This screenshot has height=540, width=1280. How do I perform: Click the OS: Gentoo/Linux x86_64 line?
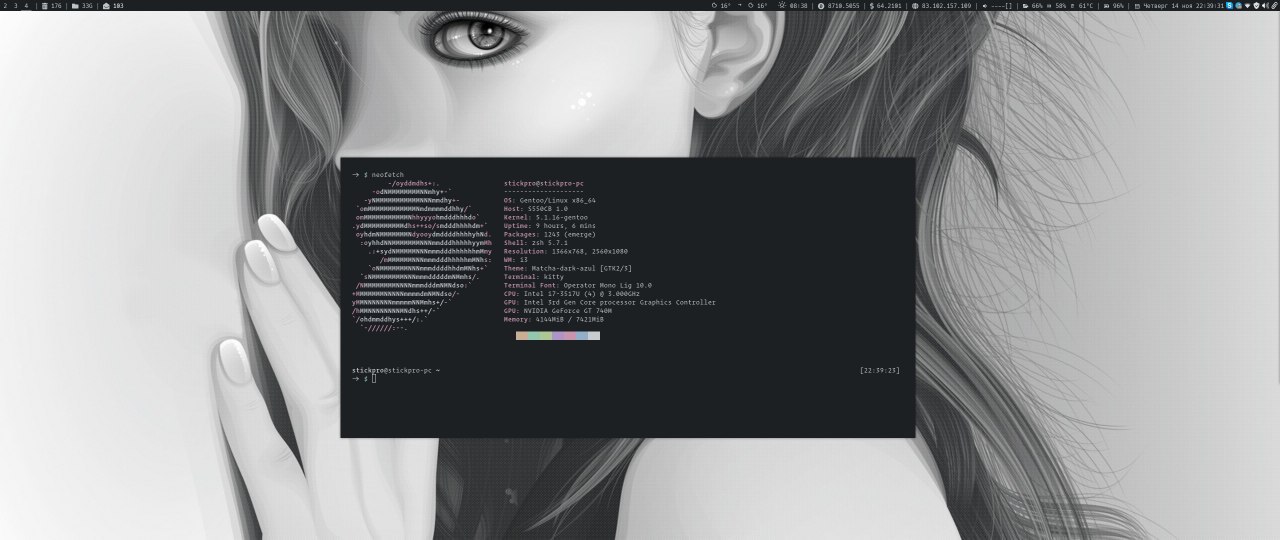[x=550, y=200]
